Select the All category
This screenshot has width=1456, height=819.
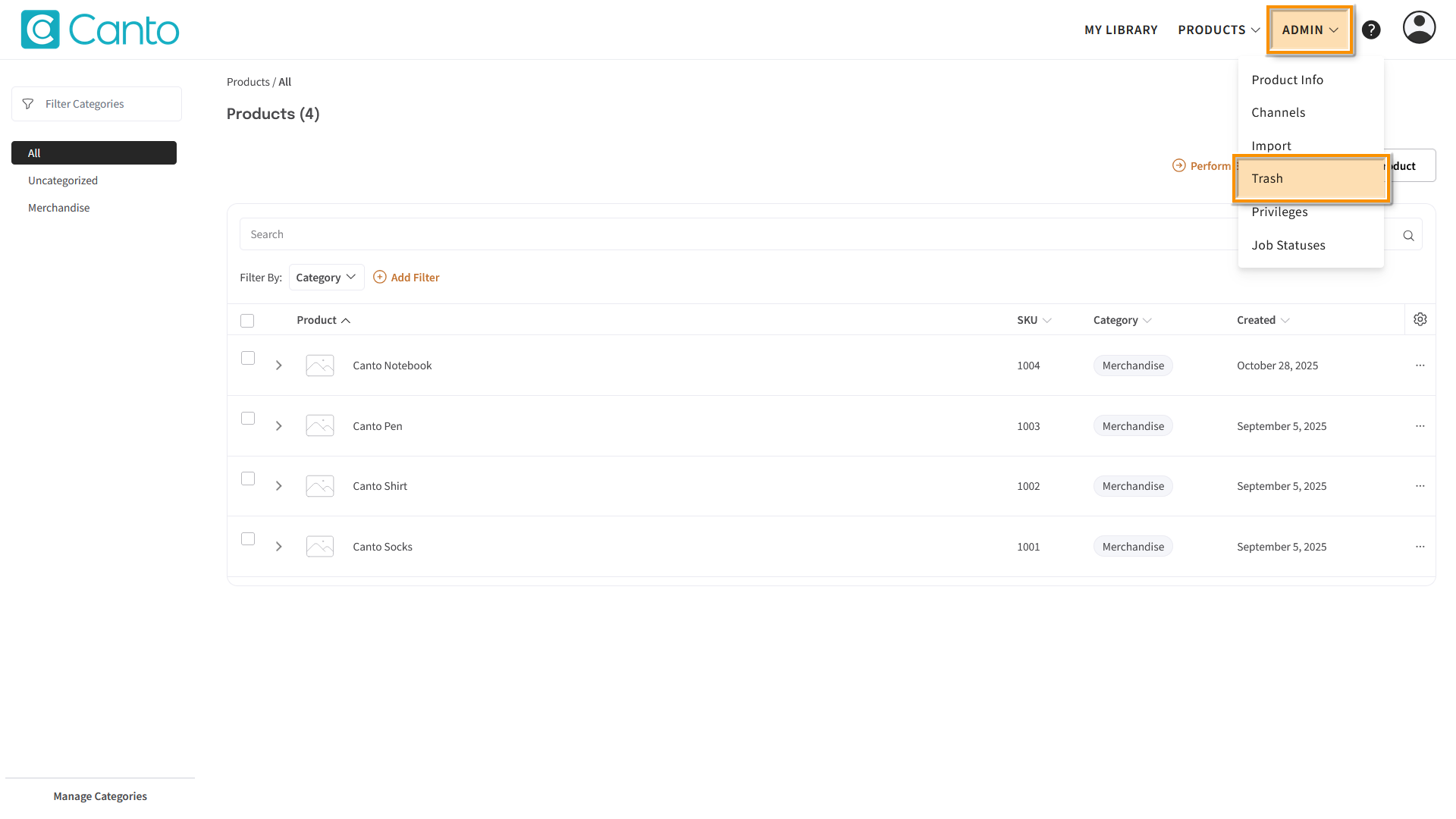click(94, 152)
